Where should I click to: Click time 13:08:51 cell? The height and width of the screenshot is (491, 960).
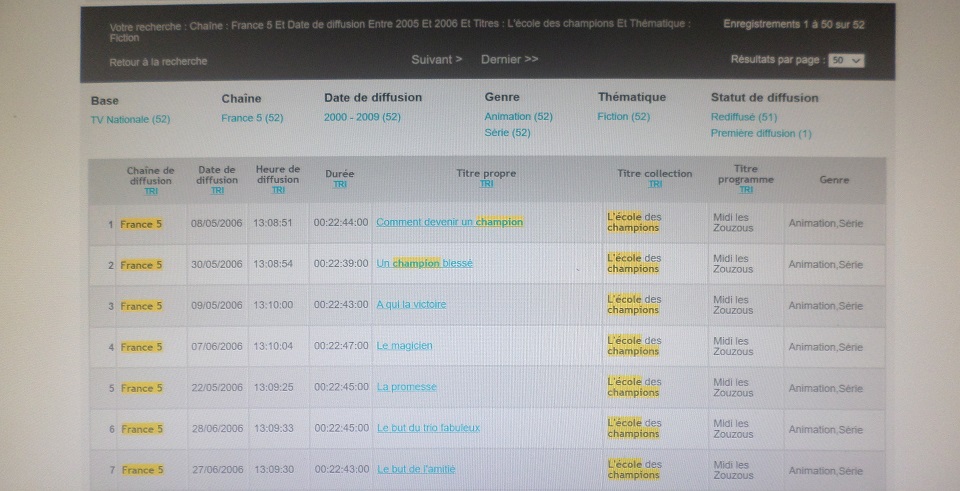(x=273, y=223)
